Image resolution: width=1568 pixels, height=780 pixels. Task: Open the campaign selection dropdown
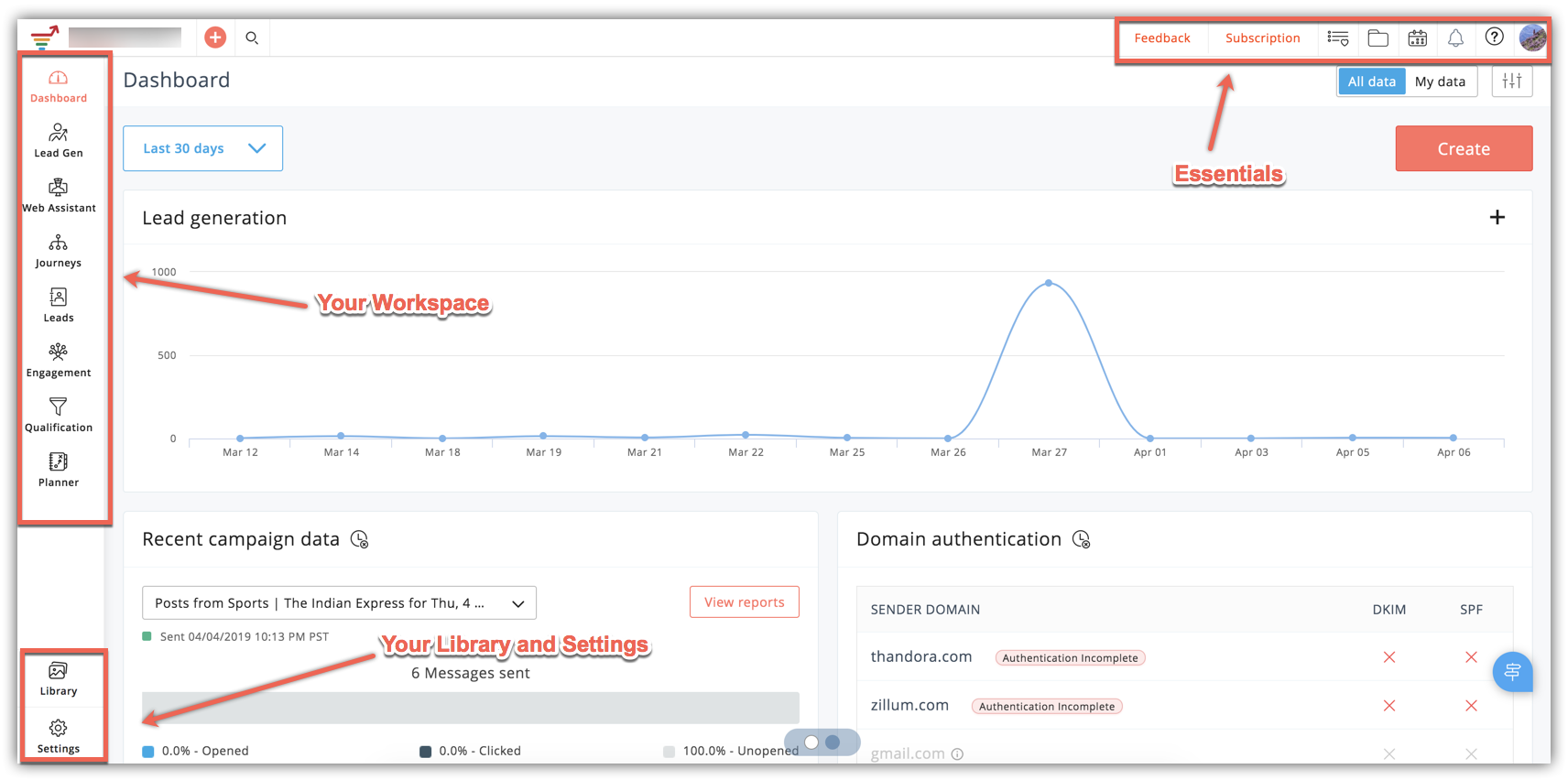coord(339,603)
